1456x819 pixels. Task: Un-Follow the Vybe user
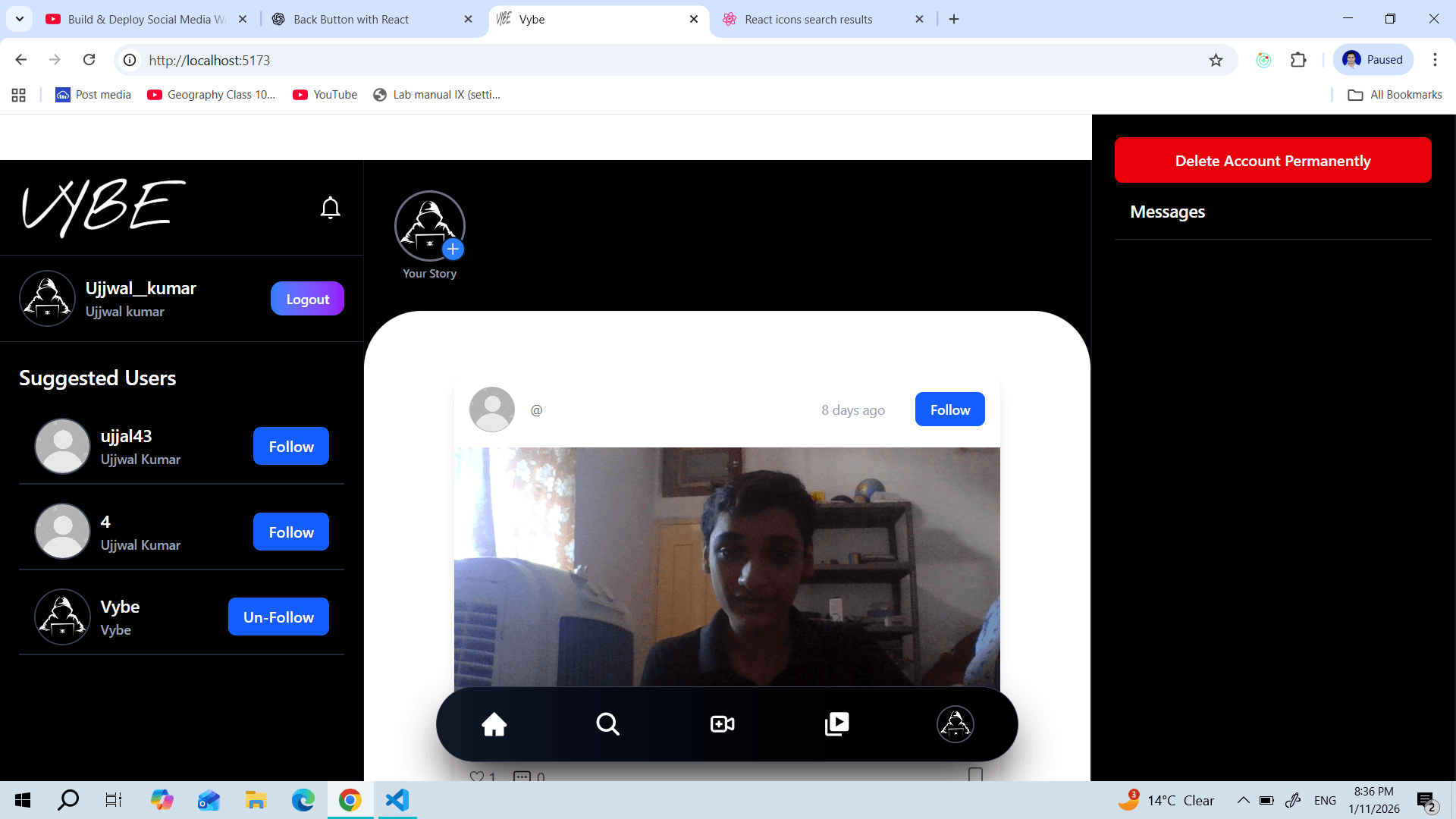pyautogui.click(x=278, y=617)
